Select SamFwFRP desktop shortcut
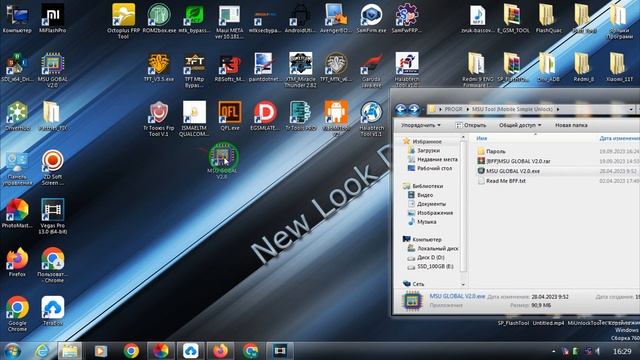The width and height of the screenshot is (640, 360). (407, 18)
